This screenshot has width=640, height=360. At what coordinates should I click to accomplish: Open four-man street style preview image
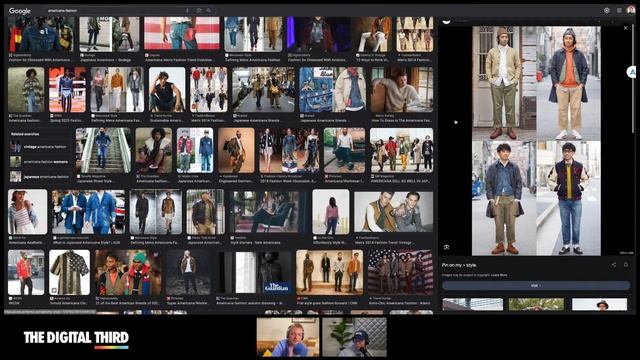point(536,141)
